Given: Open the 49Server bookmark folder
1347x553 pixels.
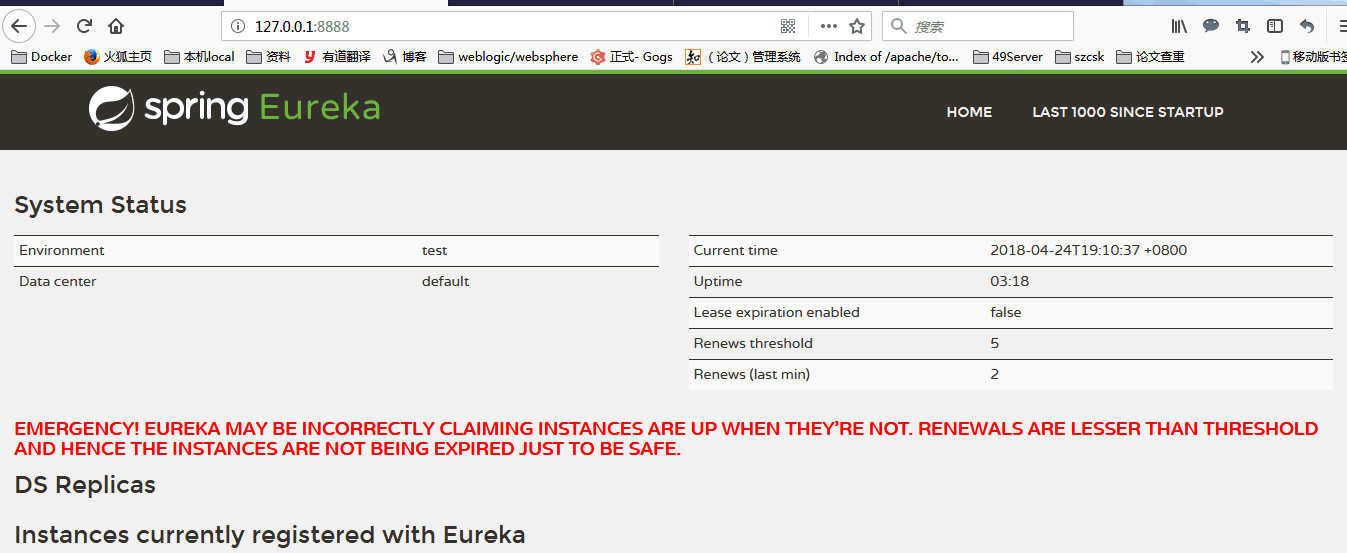Looking at the screenshot, I should tap(1007, 57).
